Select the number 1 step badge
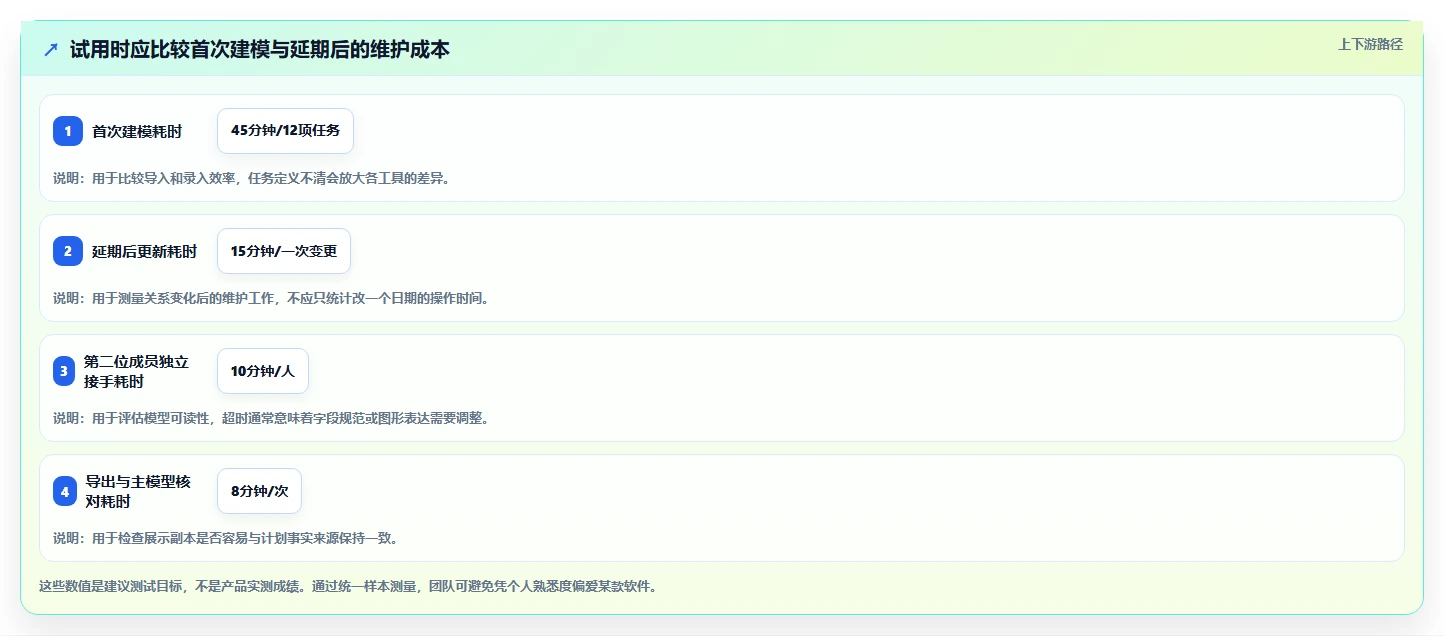The height and width of the screenshot is (636, 1444). (68, 131)
